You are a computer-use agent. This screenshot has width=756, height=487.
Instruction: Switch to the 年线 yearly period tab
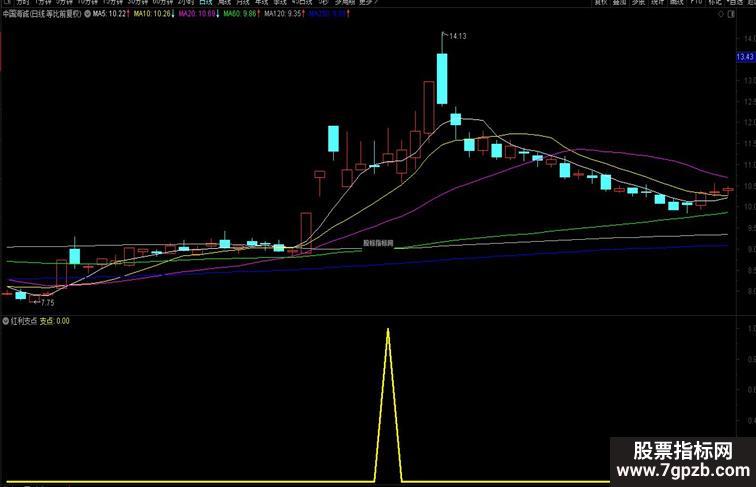[261, 2]
